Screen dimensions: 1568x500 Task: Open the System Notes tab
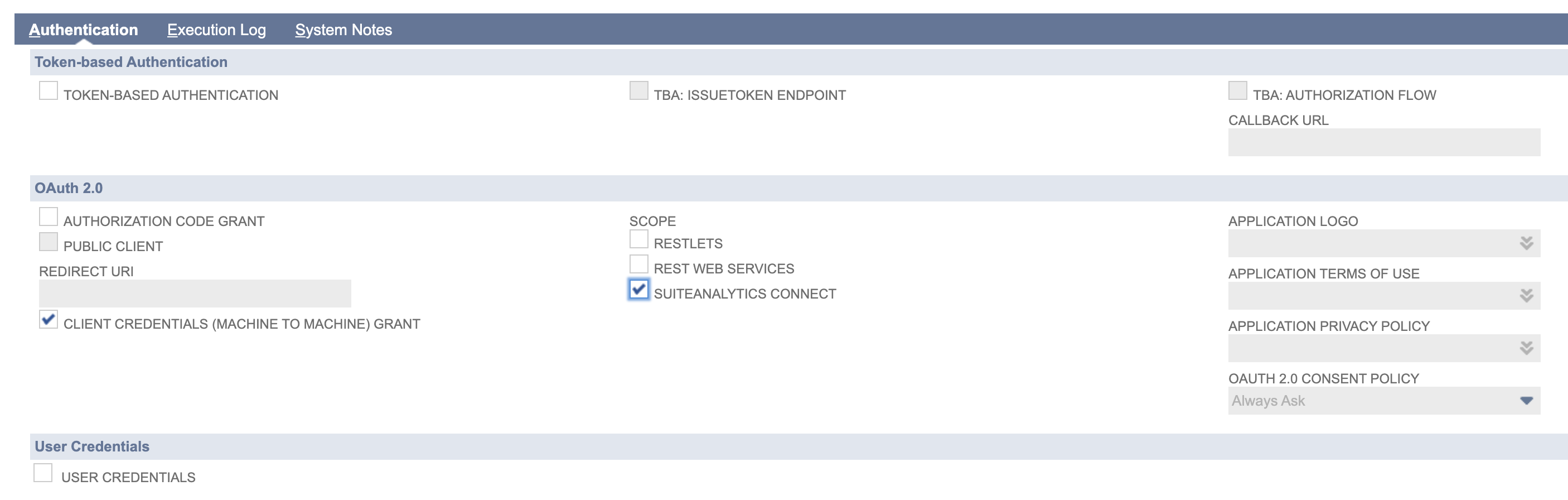click(343, 30)
